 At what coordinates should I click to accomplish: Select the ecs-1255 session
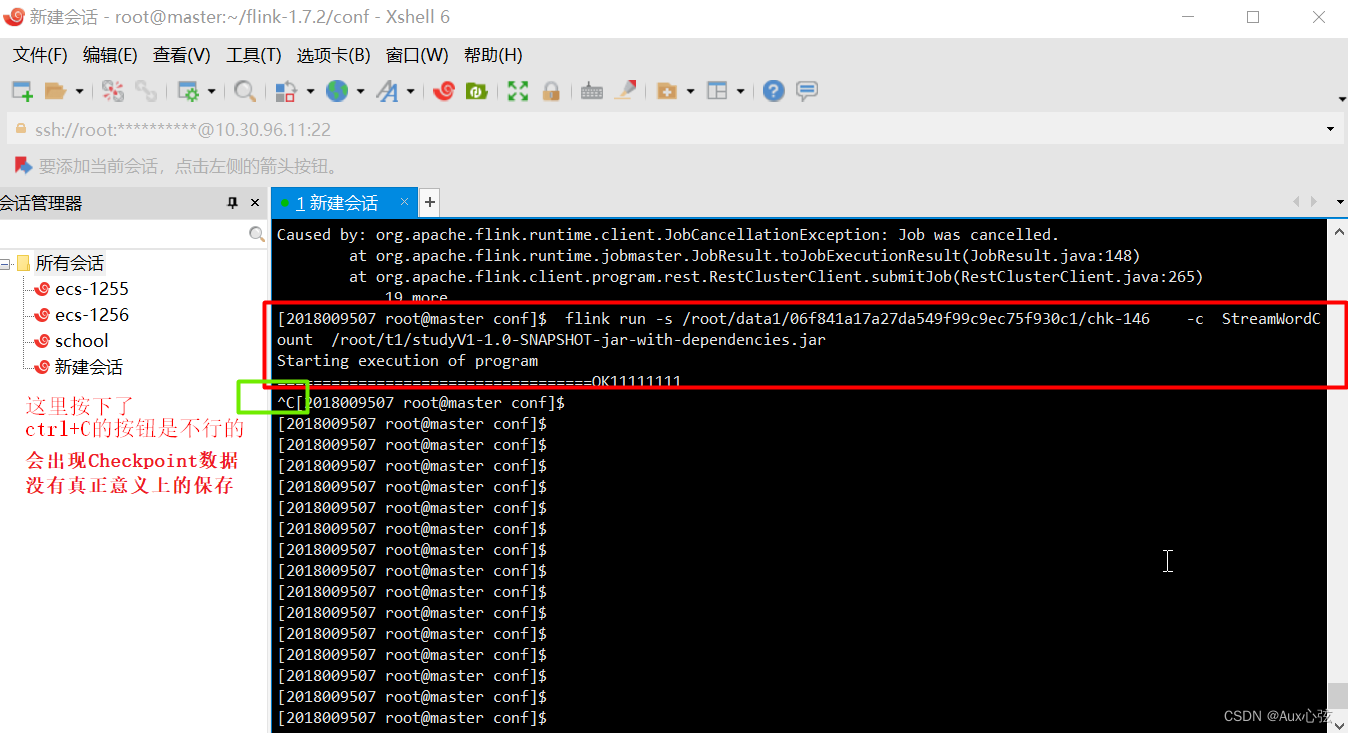88,288
